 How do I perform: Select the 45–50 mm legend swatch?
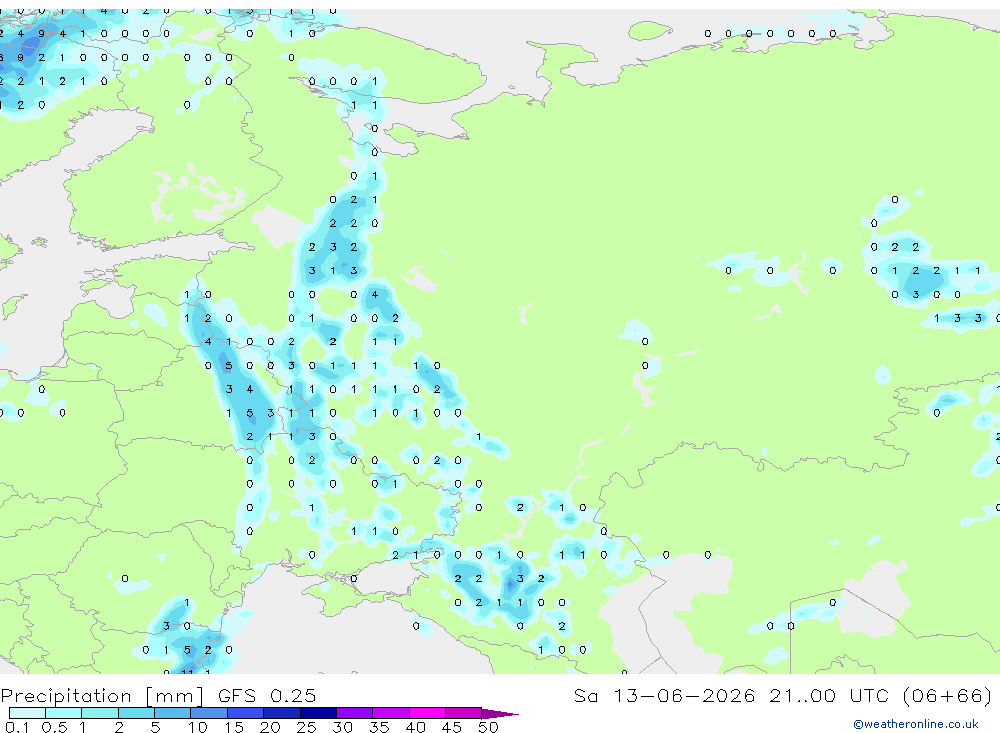click(464, 713)
